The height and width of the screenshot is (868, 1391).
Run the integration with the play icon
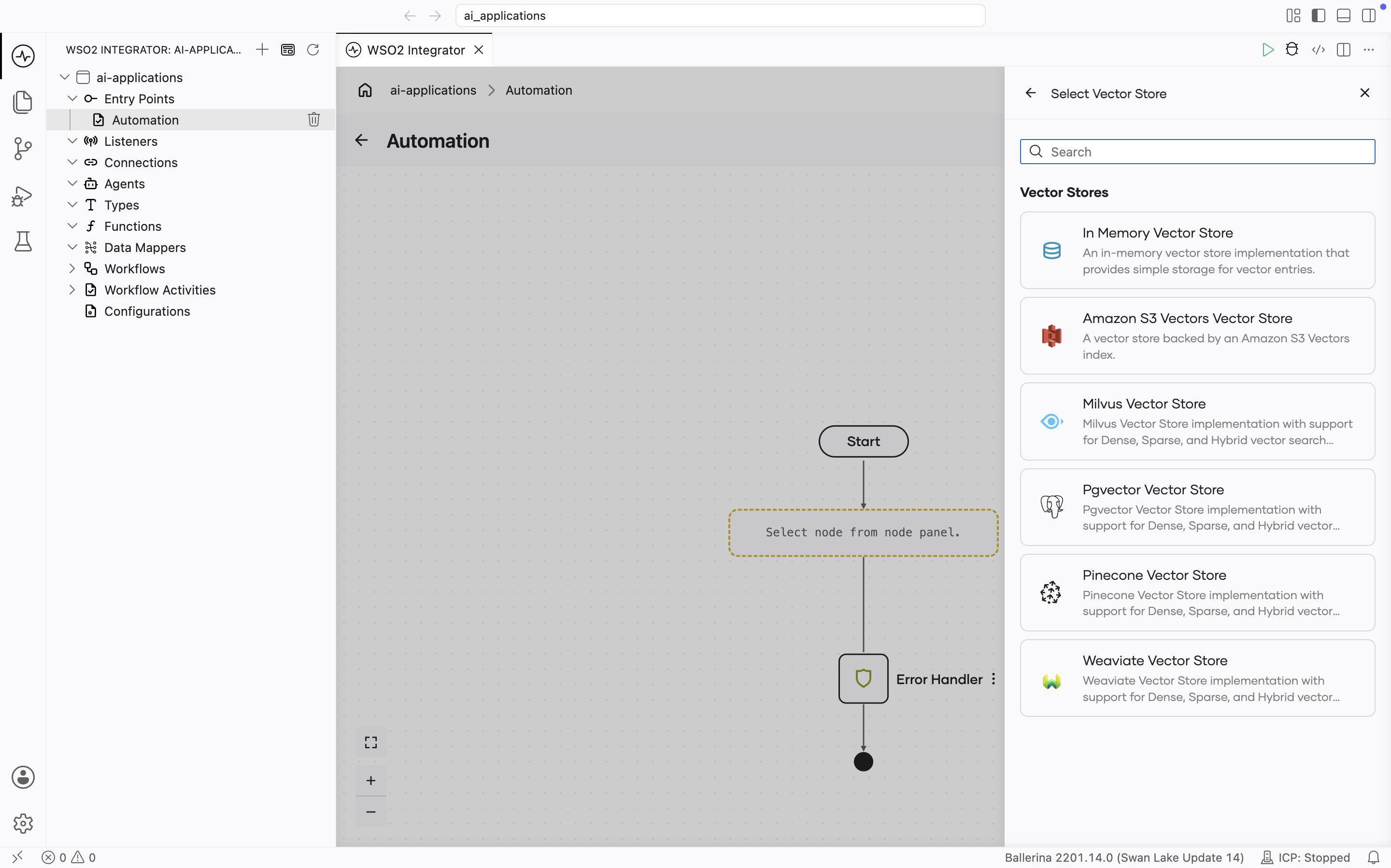click(1267, 49)
